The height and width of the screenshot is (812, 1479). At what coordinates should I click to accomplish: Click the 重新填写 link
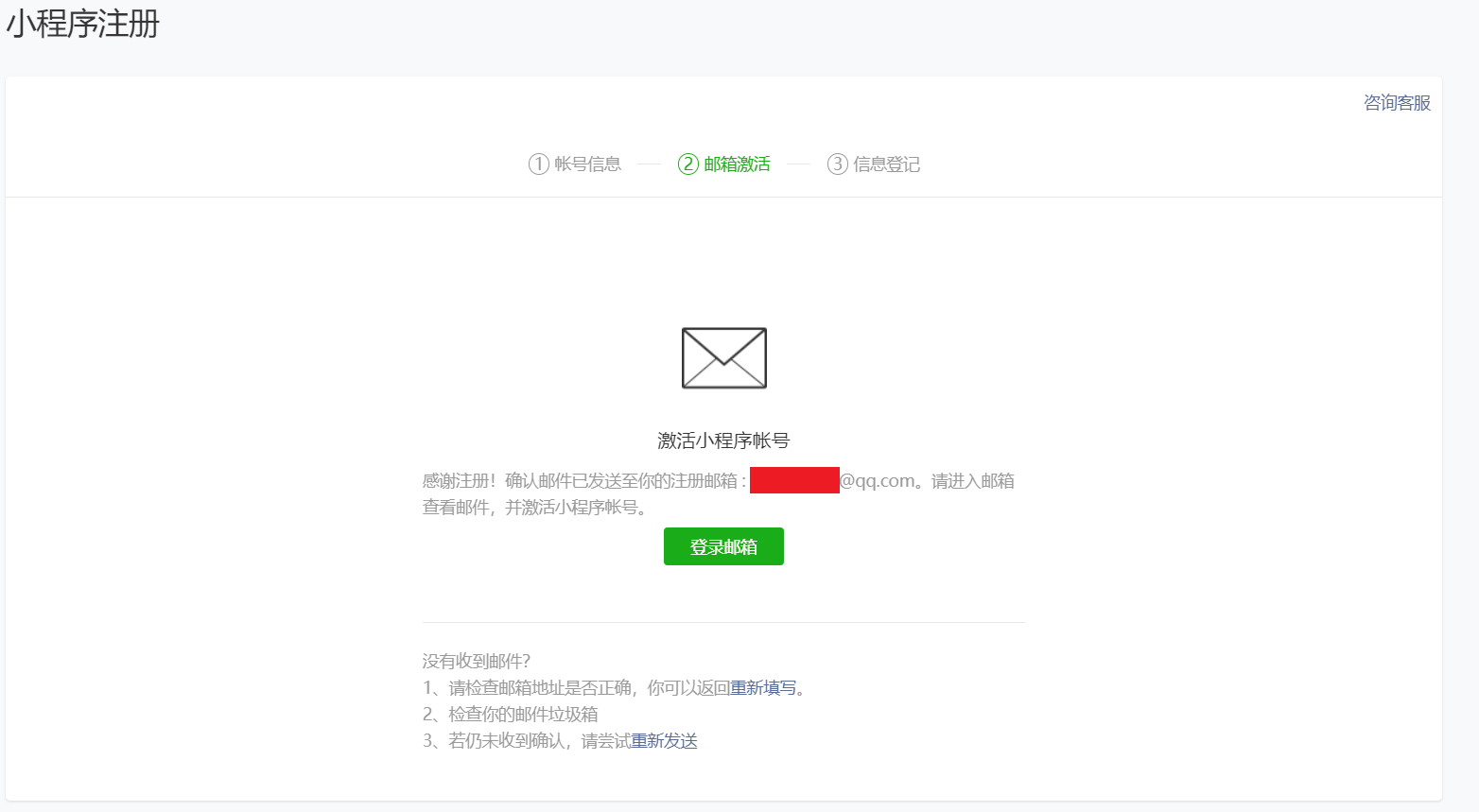[x=763, y=687]
